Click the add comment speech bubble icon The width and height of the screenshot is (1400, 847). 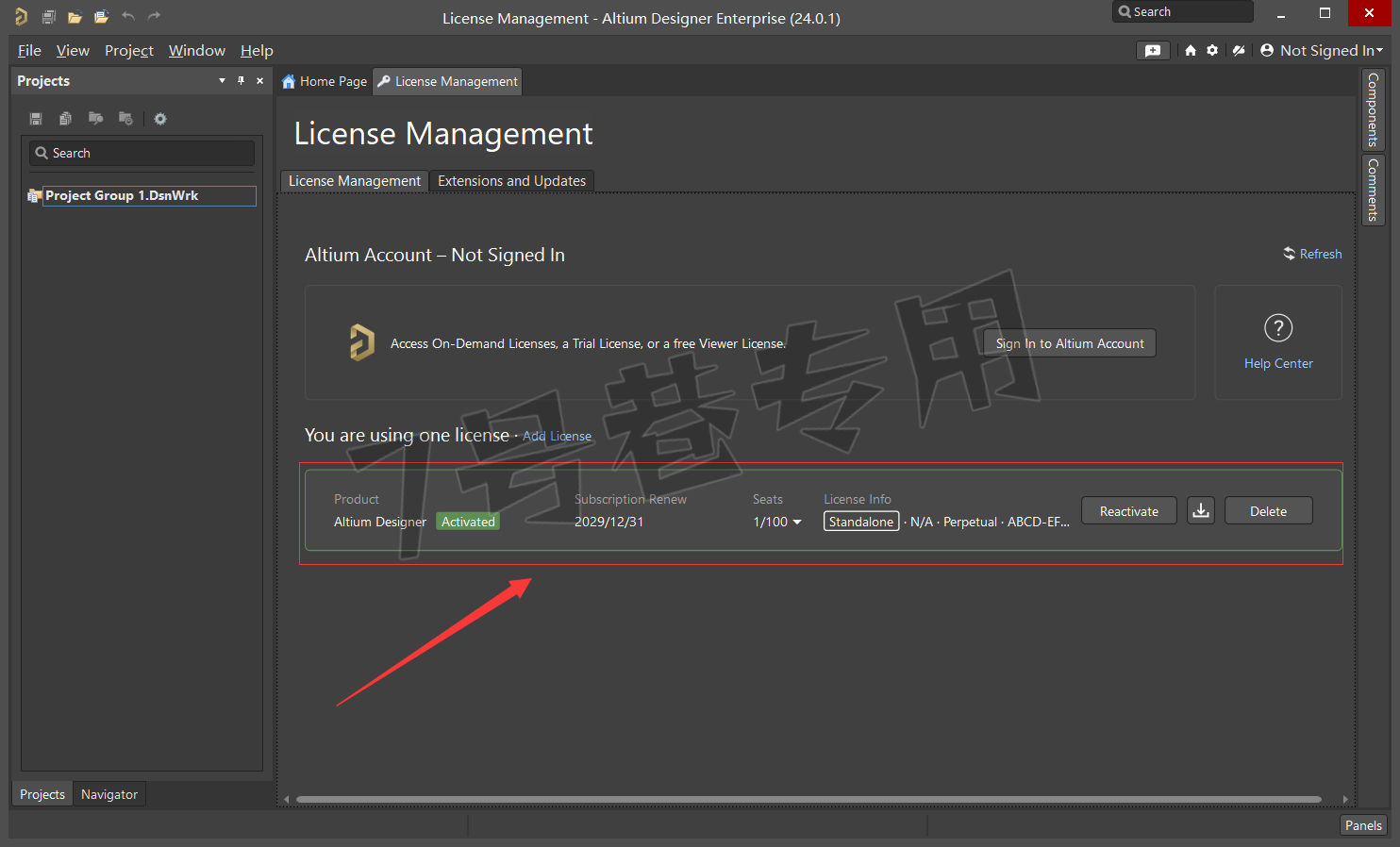1153,51
